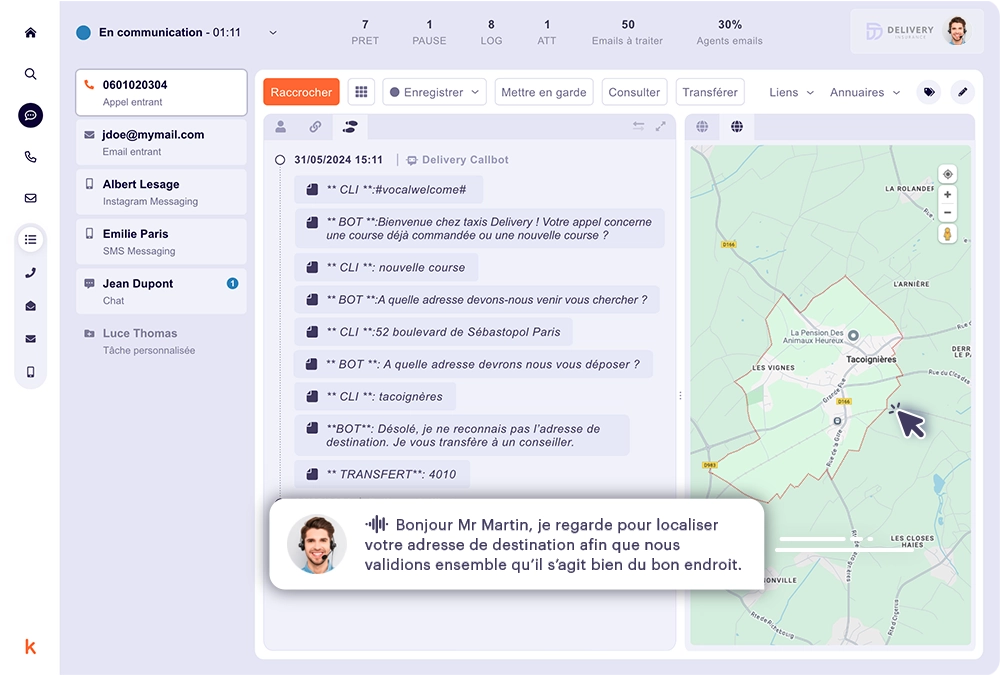
Task: Click the orange k logo
Action: [x=30, y=647]
